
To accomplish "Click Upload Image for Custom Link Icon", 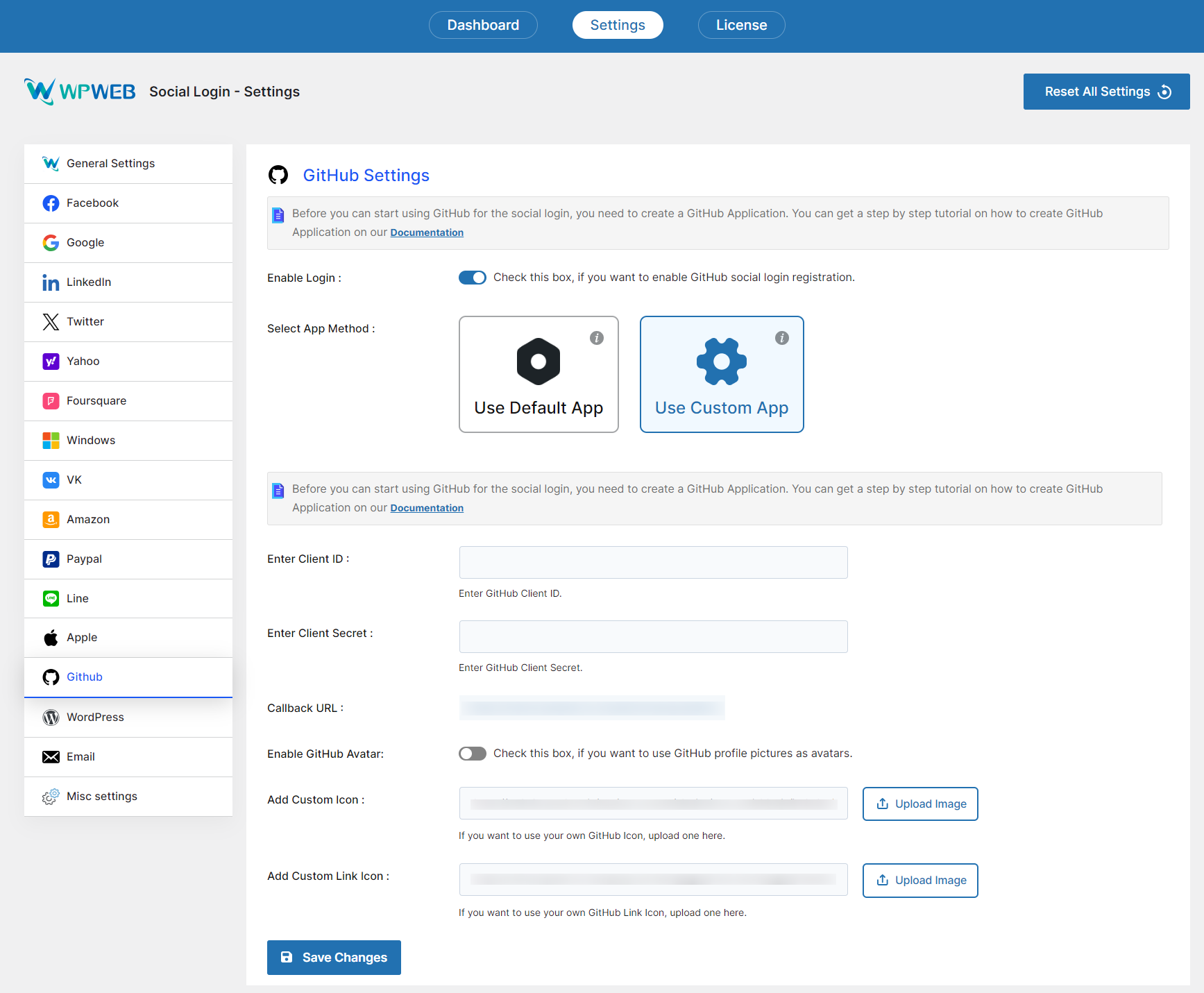I will 920,881.
